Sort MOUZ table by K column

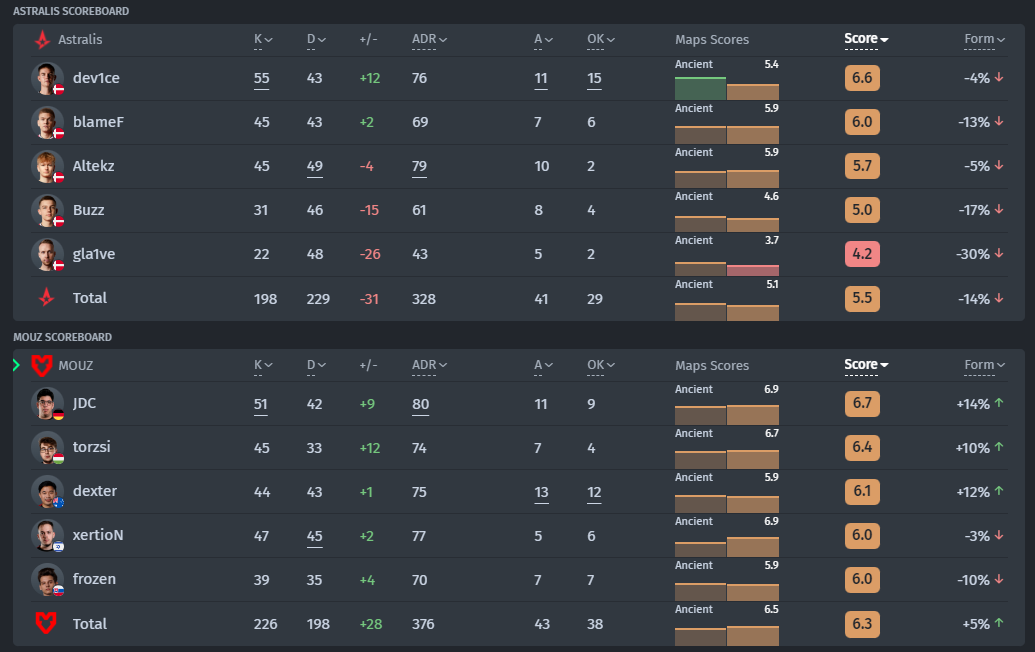(263, 365)
